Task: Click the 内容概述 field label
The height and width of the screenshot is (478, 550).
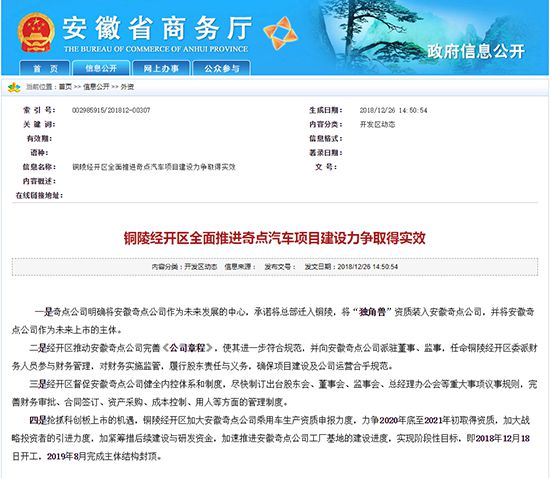Action: click(39, 181)
